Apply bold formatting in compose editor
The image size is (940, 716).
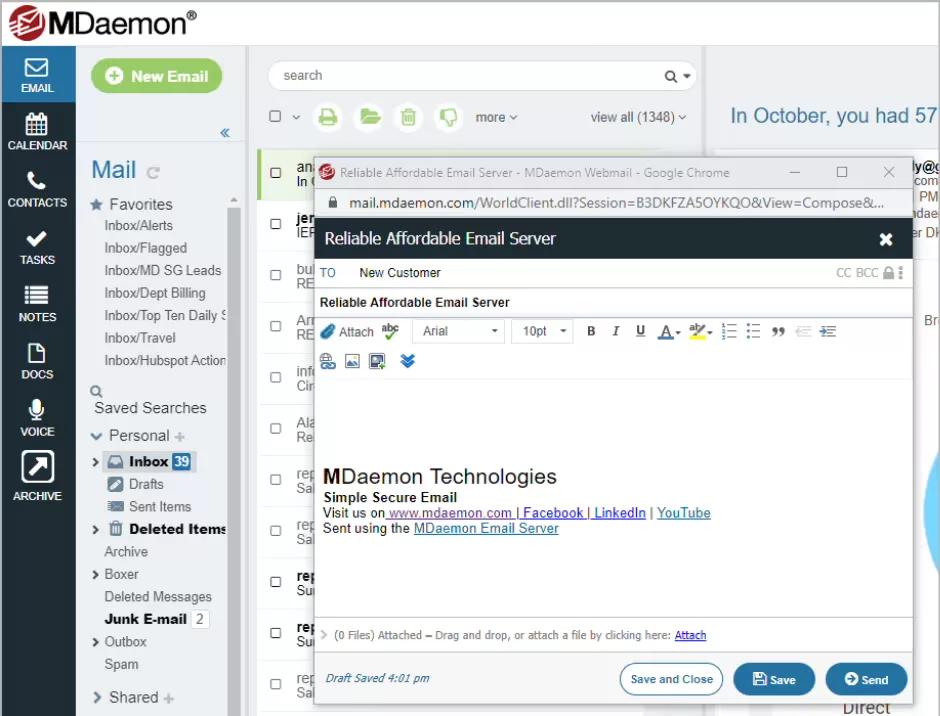(591, 331)
